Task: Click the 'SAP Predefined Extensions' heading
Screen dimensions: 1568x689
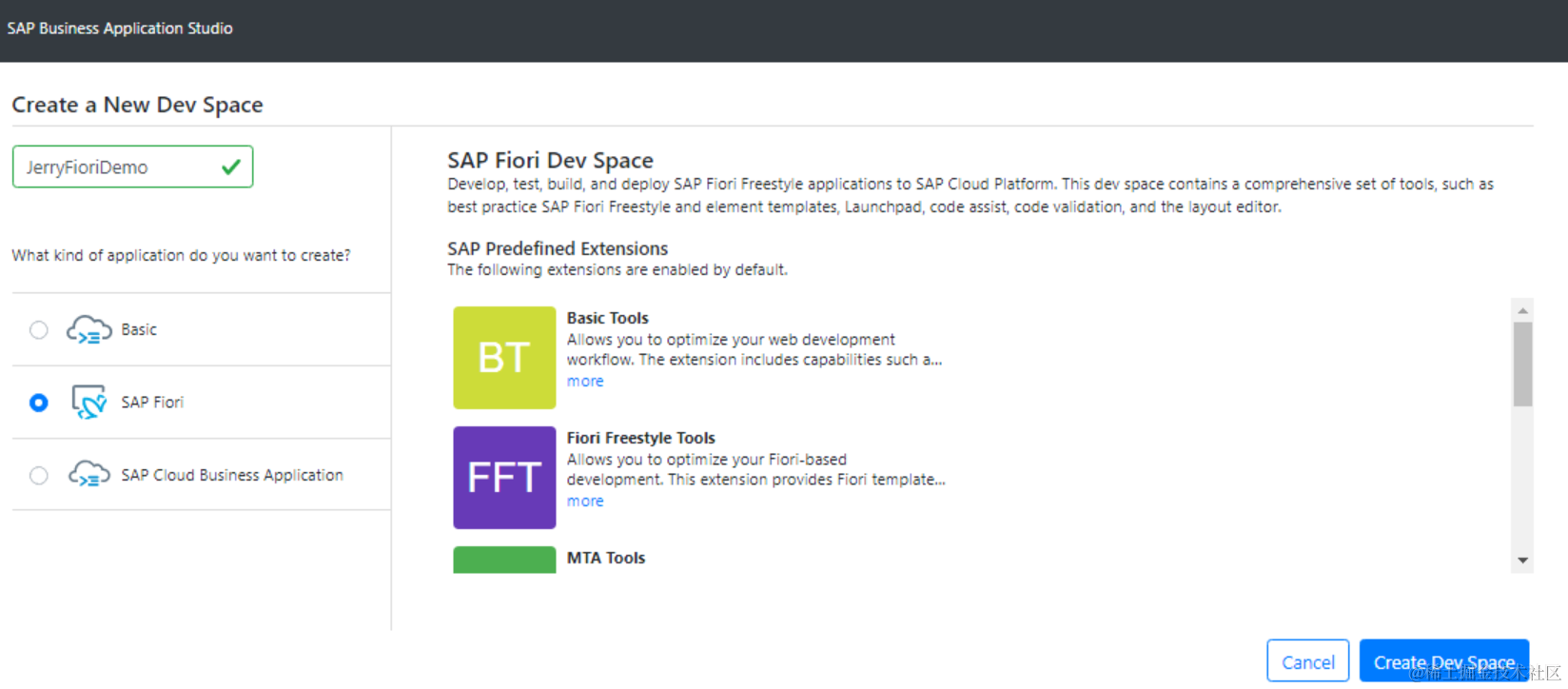Action: 558,248
